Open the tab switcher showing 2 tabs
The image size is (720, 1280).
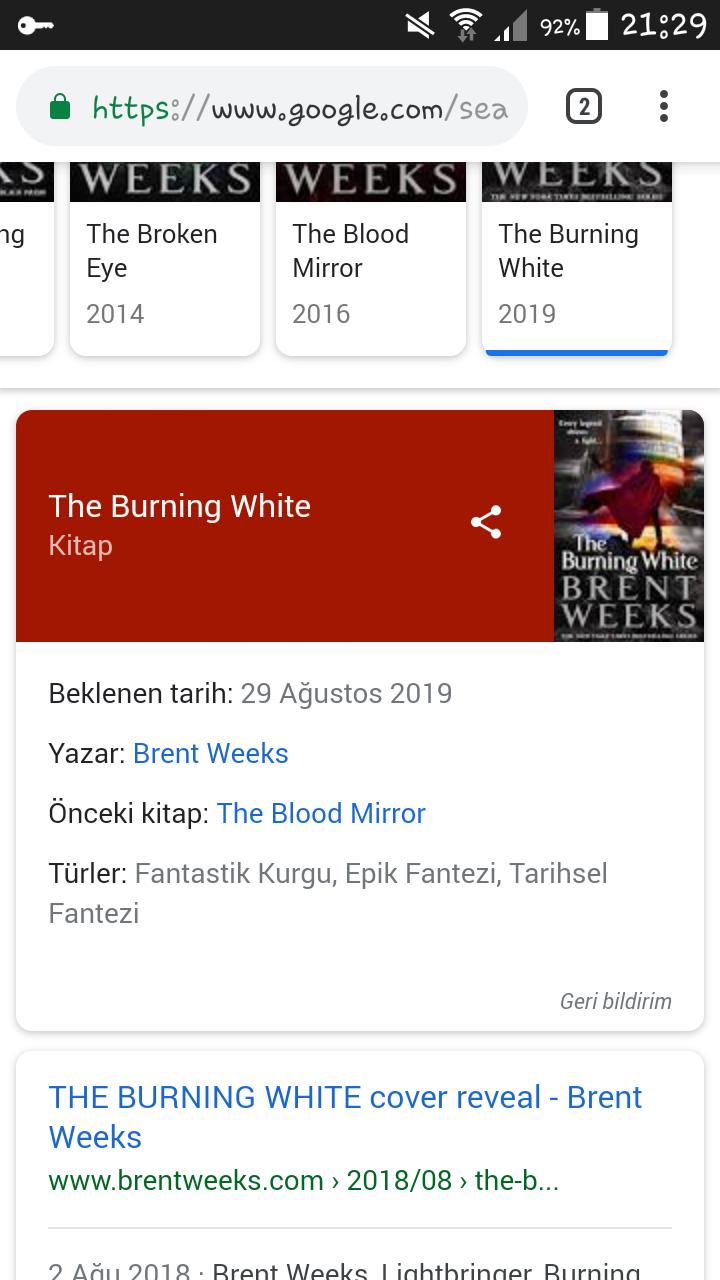(x=584, y=106)
